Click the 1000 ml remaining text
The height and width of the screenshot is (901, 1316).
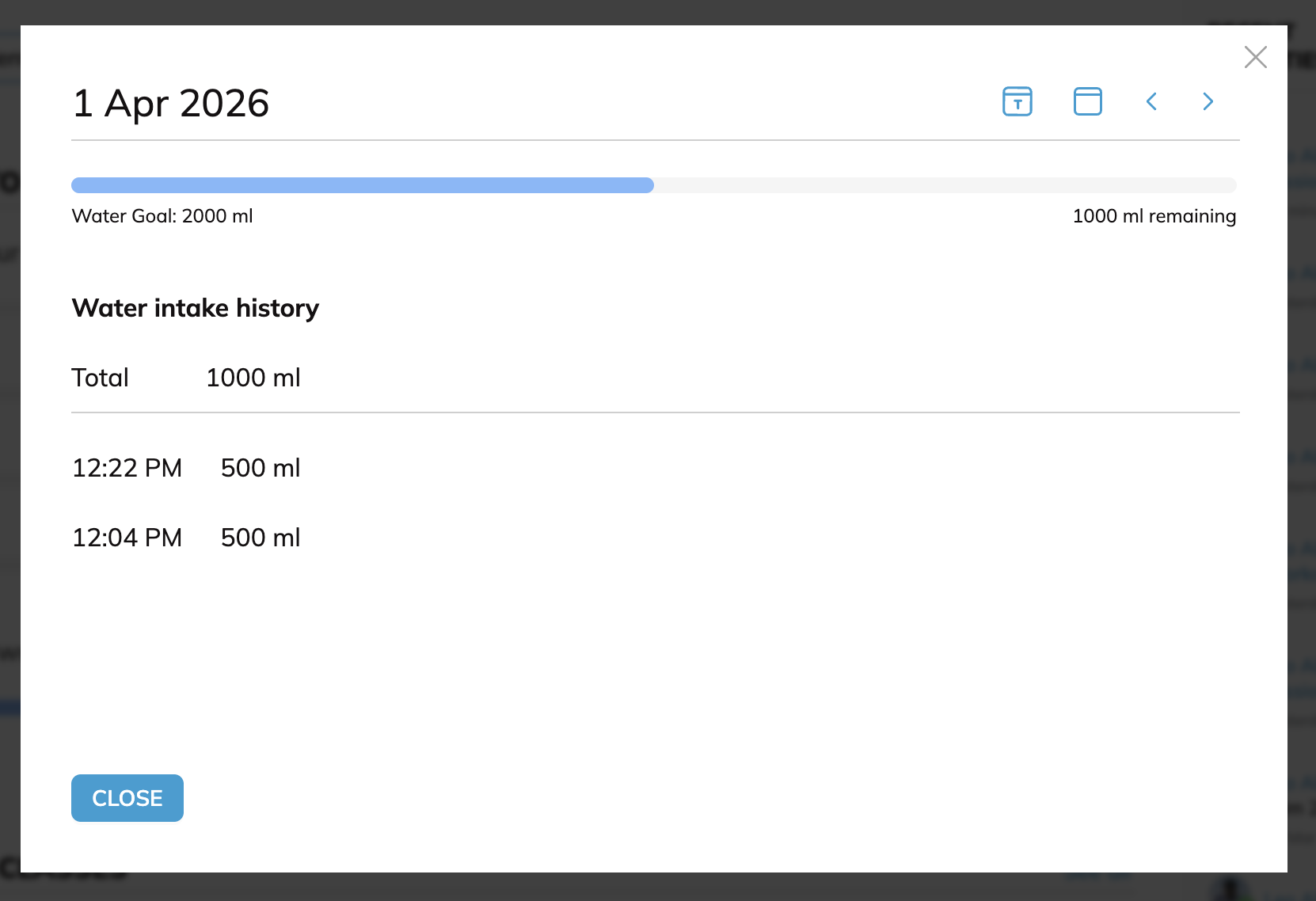click(x=1154, y=215)
